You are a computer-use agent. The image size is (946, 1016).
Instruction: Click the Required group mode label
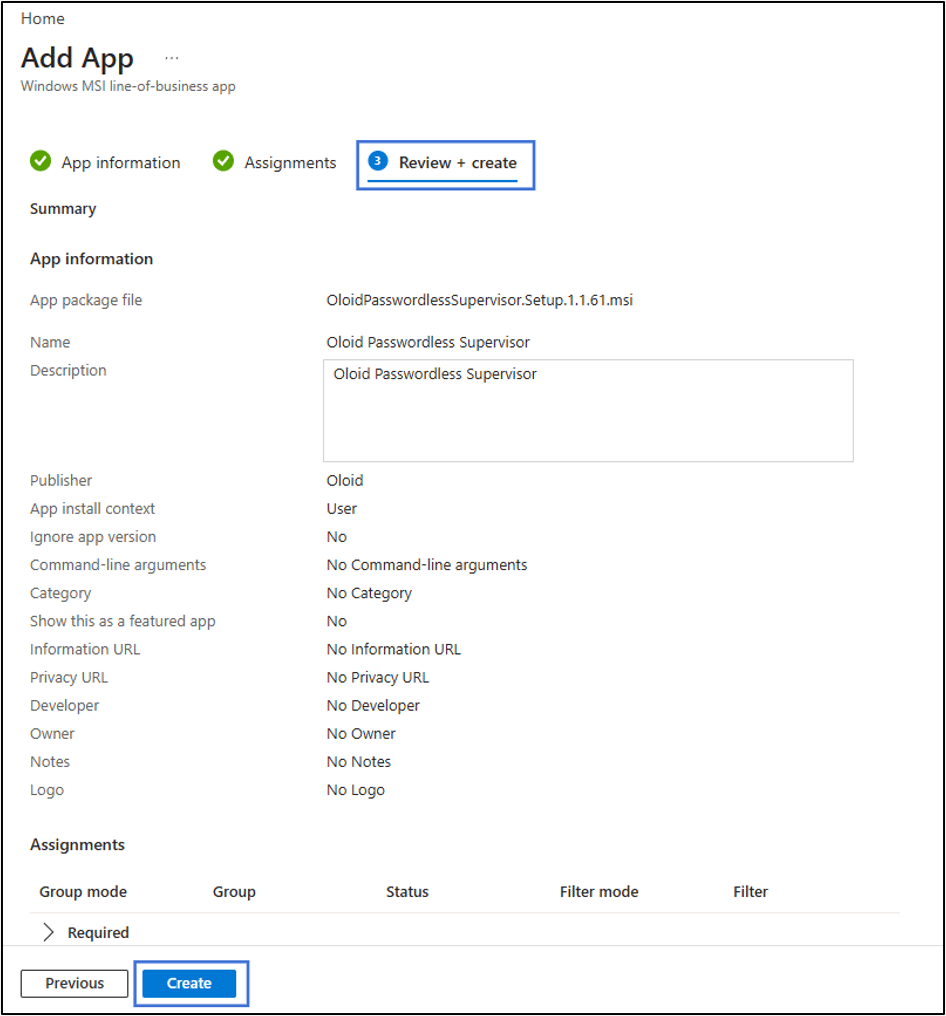98,932
